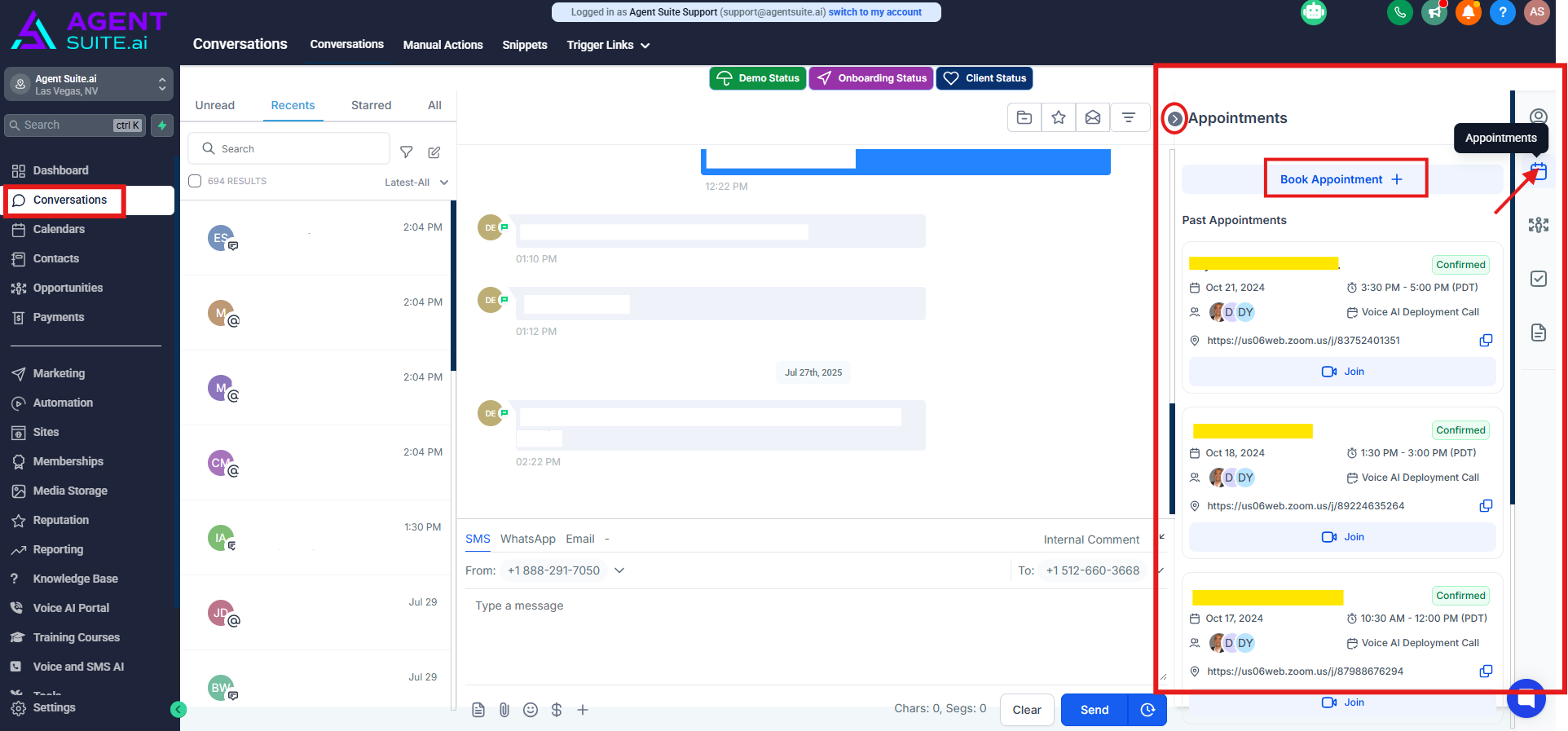Open the Latest-All sort dropdown
The height and width of the screenshot is (731, 1568).
point(416,183)
